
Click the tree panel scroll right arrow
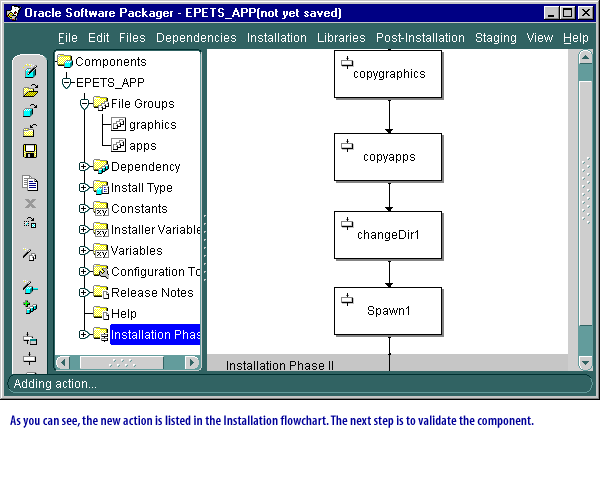click(192, 362)
